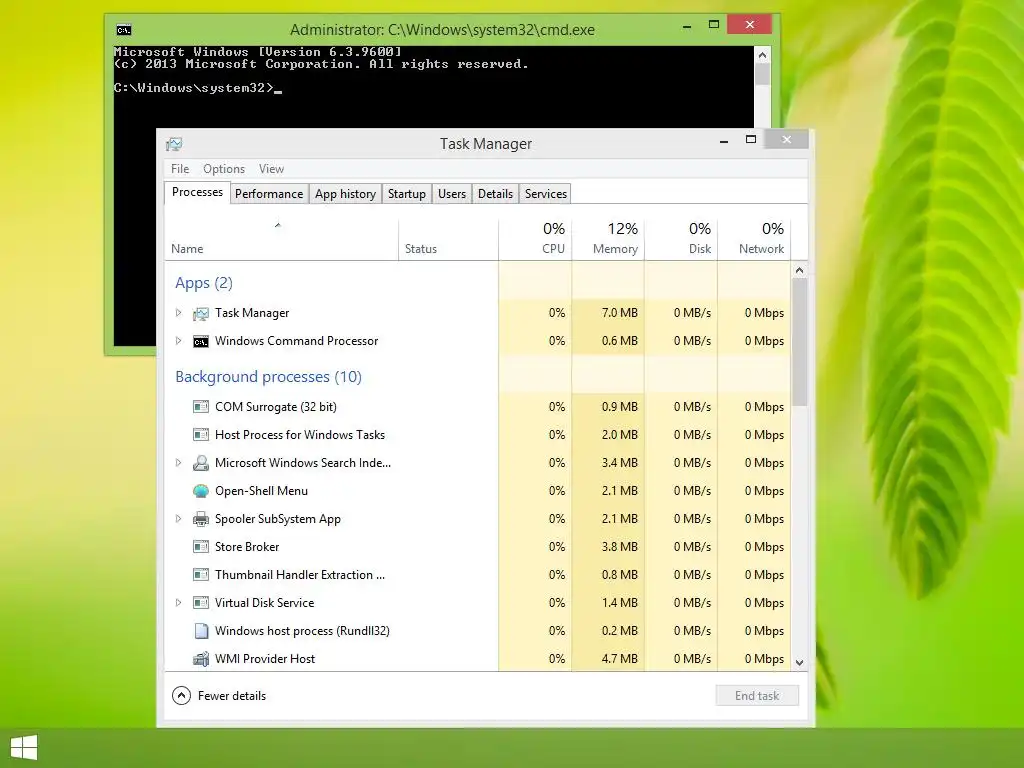The height and width of the screenshot is (768, 1024).
Task: Sort by the Status column header
Action: 448,240
